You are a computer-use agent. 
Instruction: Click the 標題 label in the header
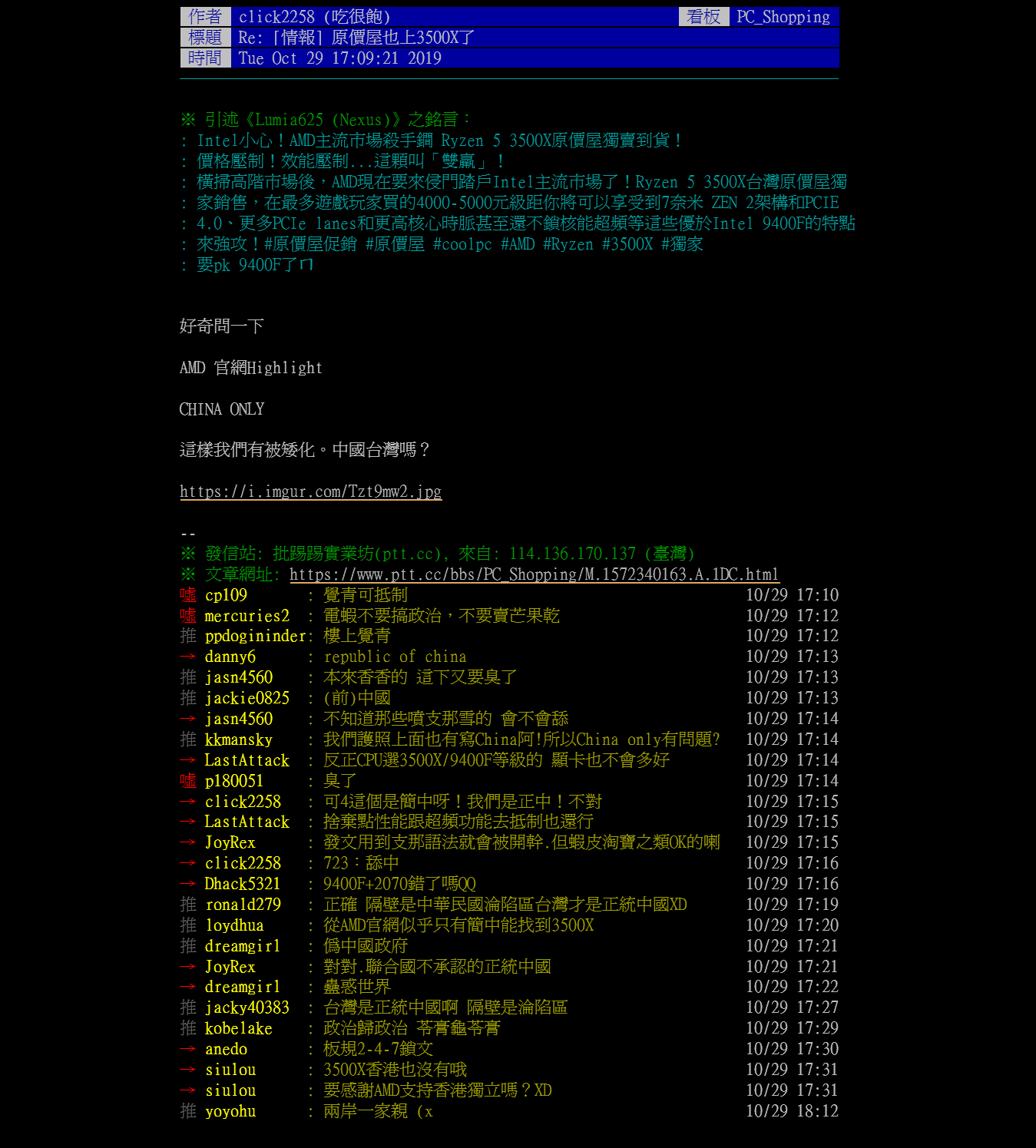(205, 38)
